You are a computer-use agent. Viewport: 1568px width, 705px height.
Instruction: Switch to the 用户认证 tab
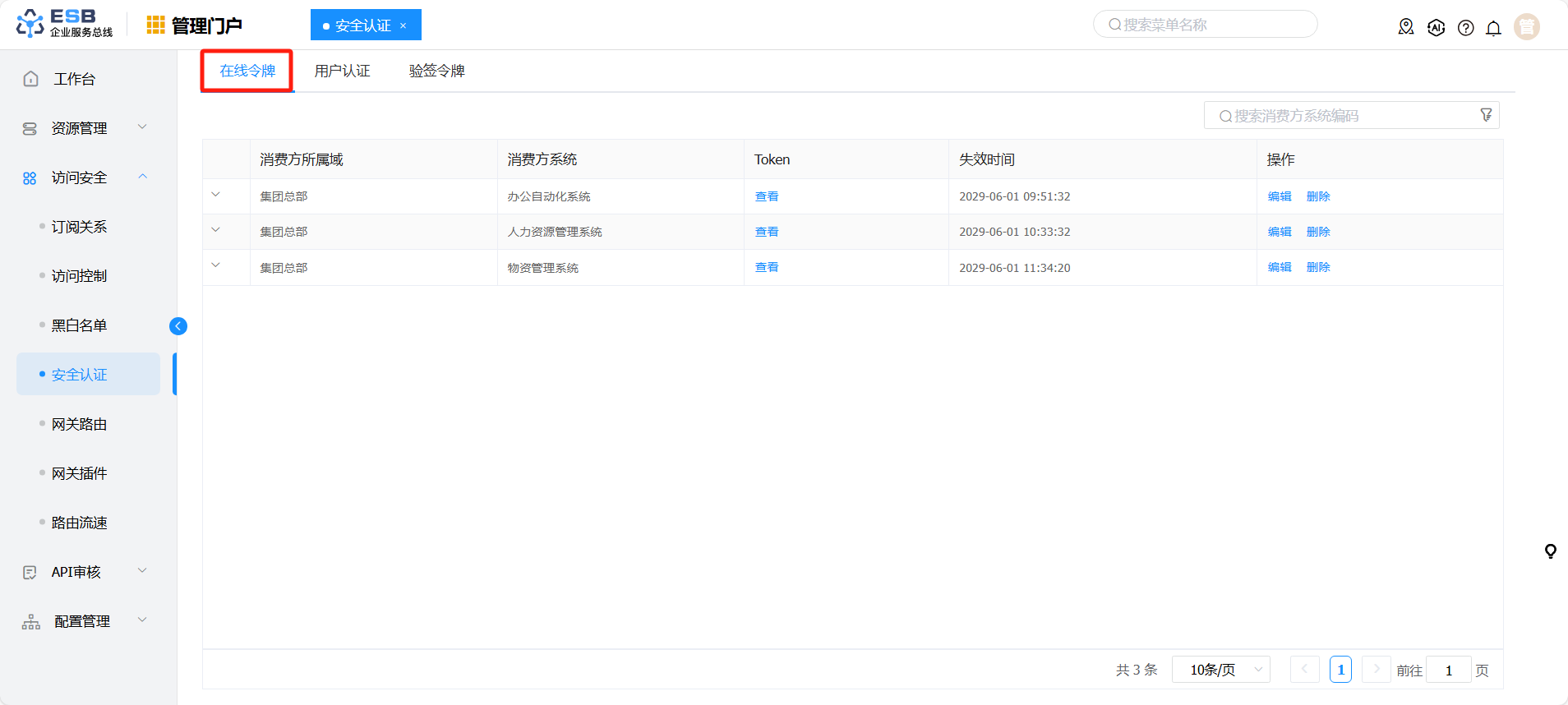coord(342,71)
